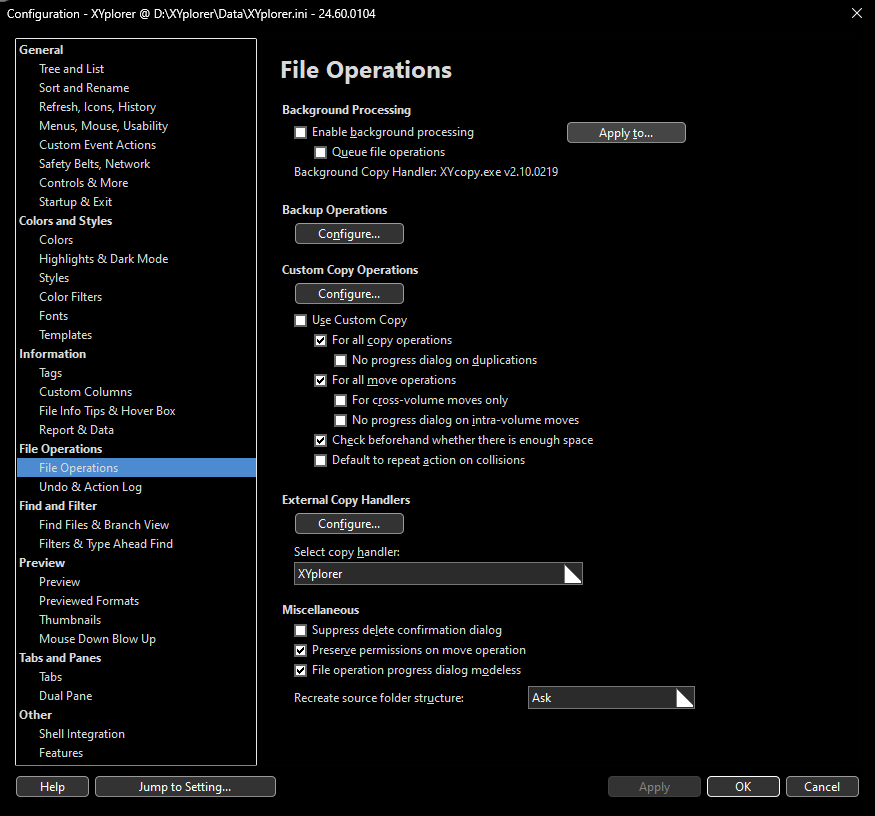Click Jump to Setting

pos(184,786)
